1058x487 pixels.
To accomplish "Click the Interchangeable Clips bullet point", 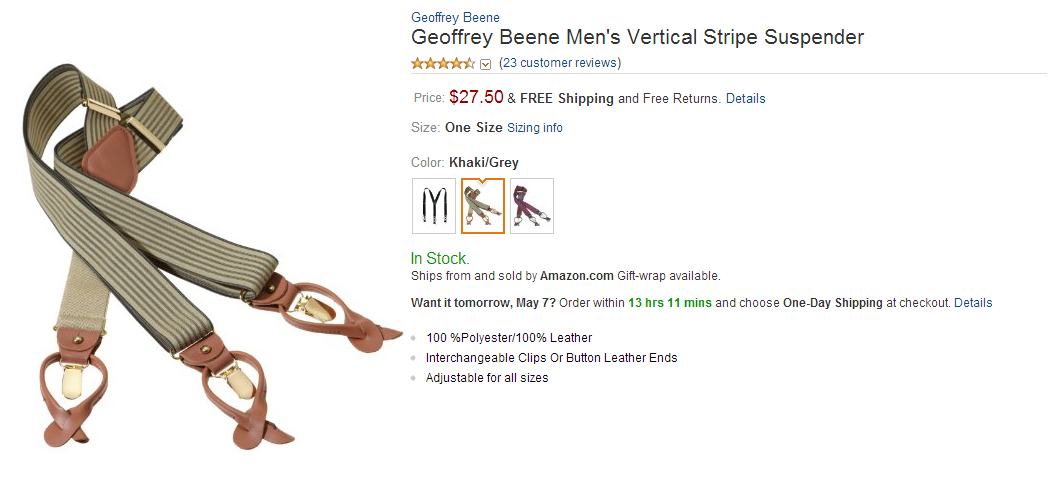I will point(551,357).
